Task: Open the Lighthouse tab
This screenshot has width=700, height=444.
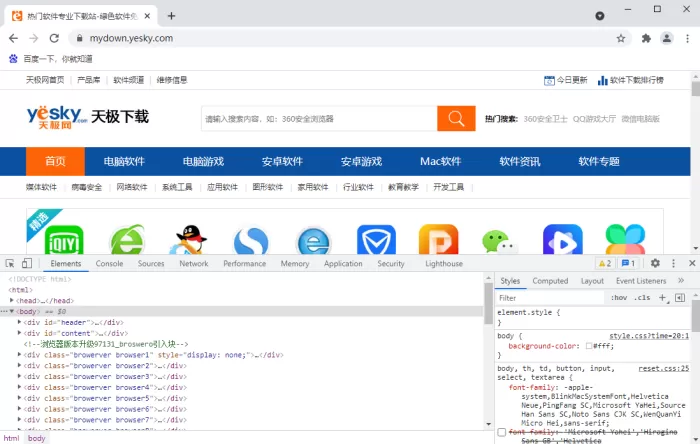Action: point(444,264)
